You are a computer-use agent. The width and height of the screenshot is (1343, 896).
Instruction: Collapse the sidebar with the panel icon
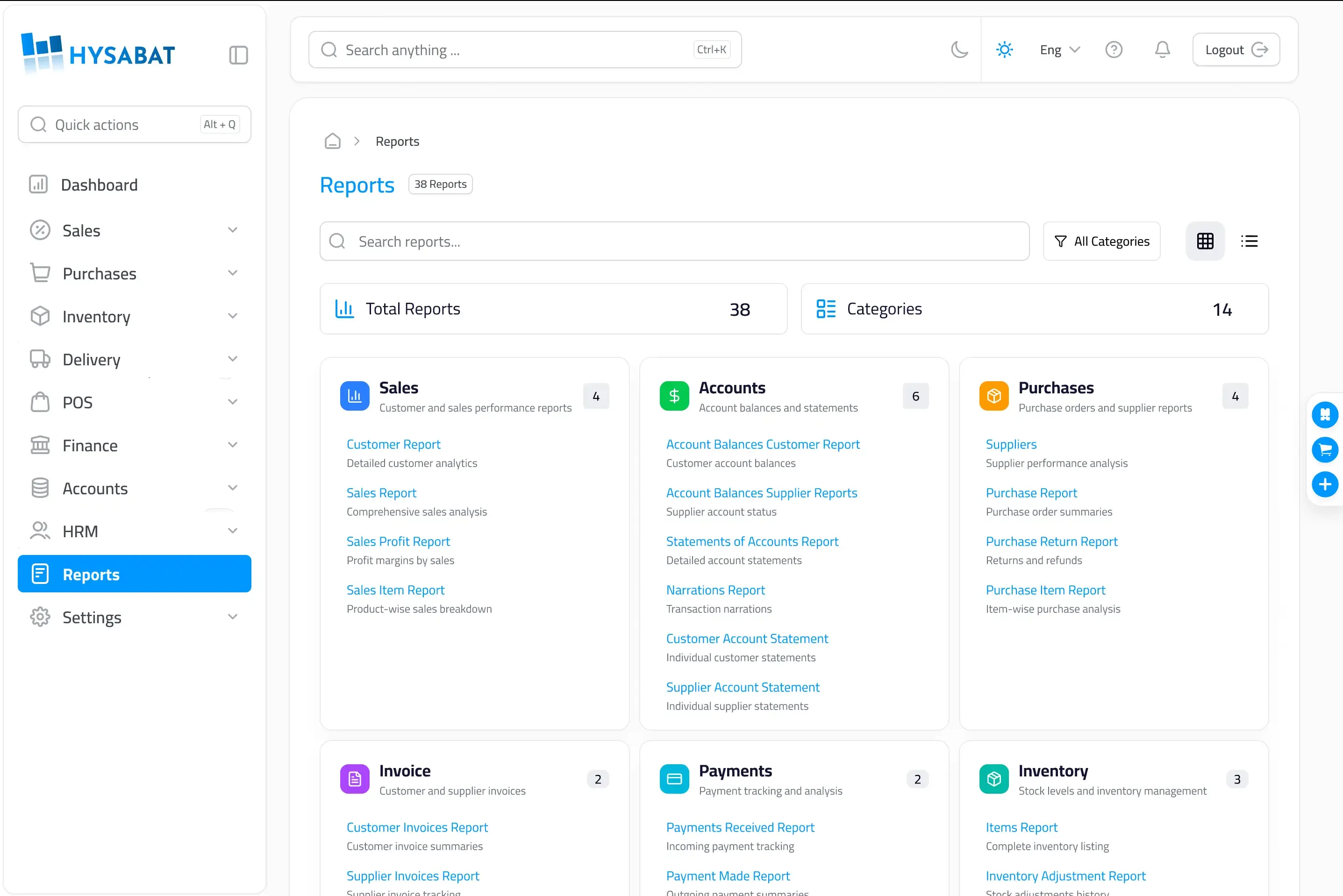click(x=238, y=56)
